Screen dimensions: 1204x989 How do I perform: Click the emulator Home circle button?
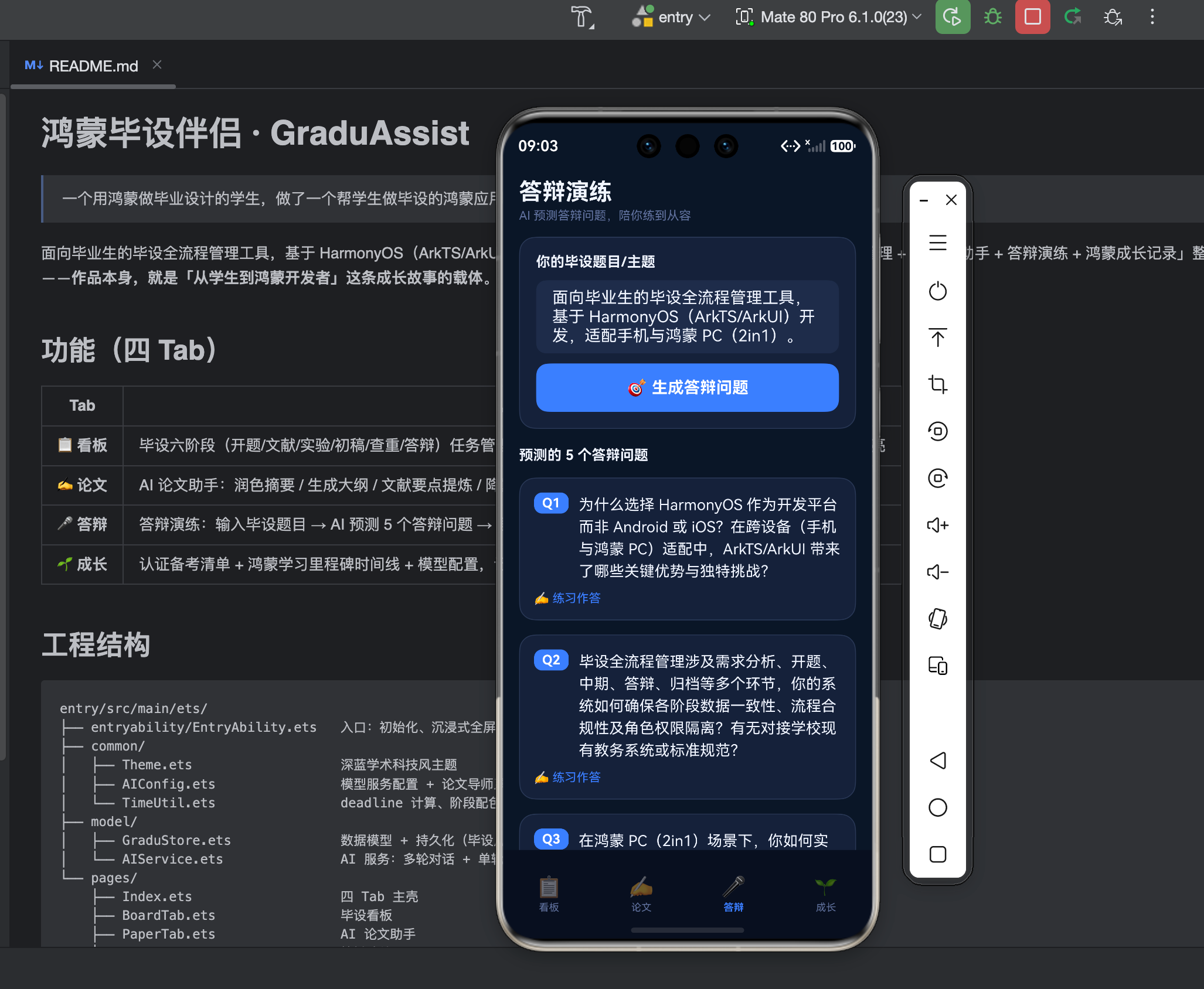tap(938, 807)
